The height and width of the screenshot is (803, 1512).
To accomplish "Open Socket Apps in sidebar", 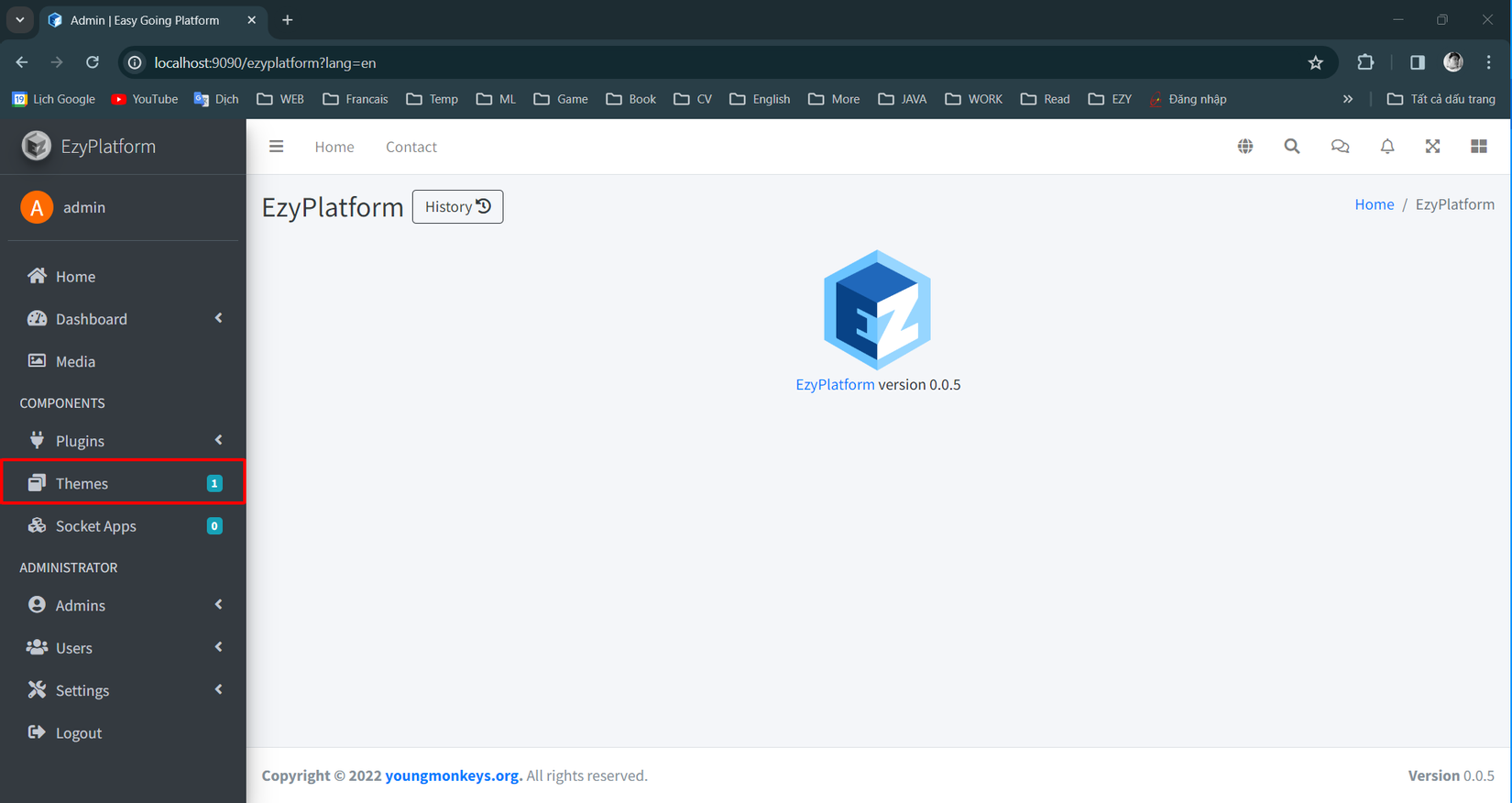I will 123,526.
